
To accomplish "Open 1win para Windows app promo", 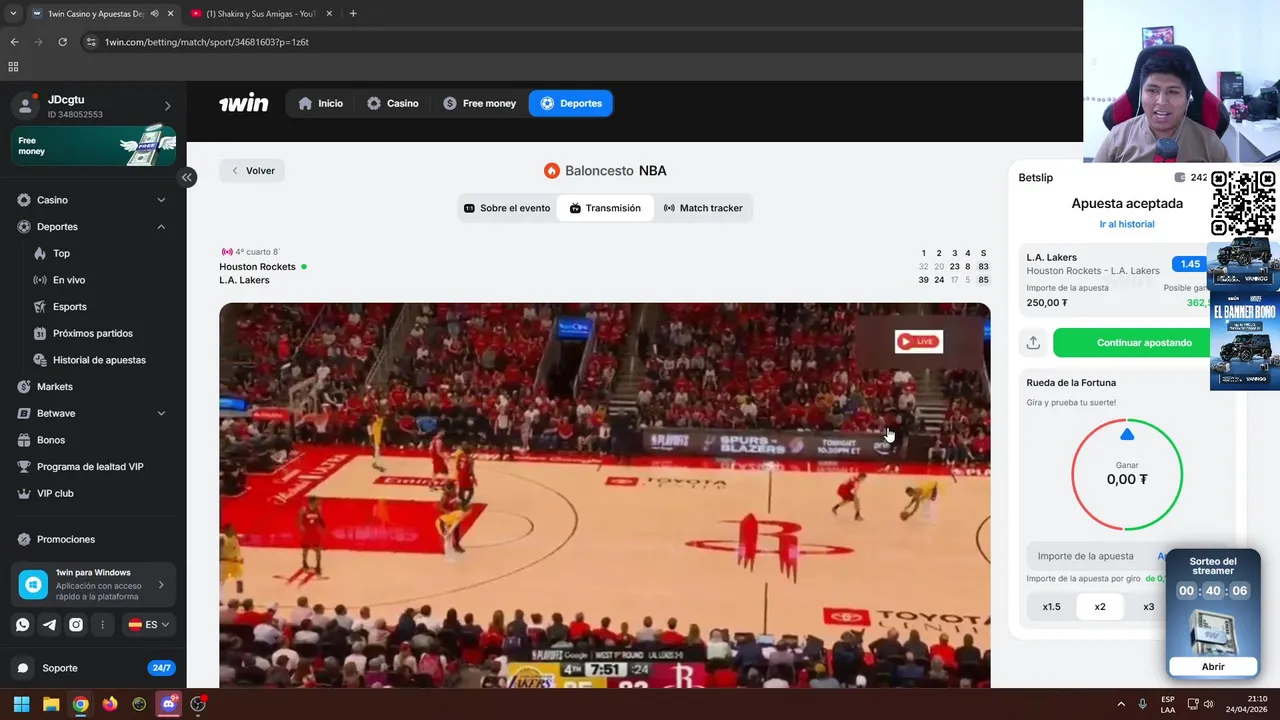I will coord(93,585).
